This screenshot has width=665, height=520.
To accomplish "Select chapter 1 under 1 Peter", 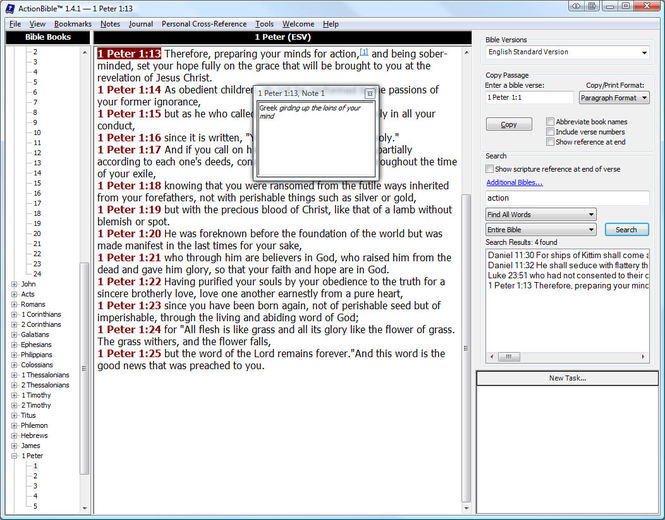I will [35, 466].
